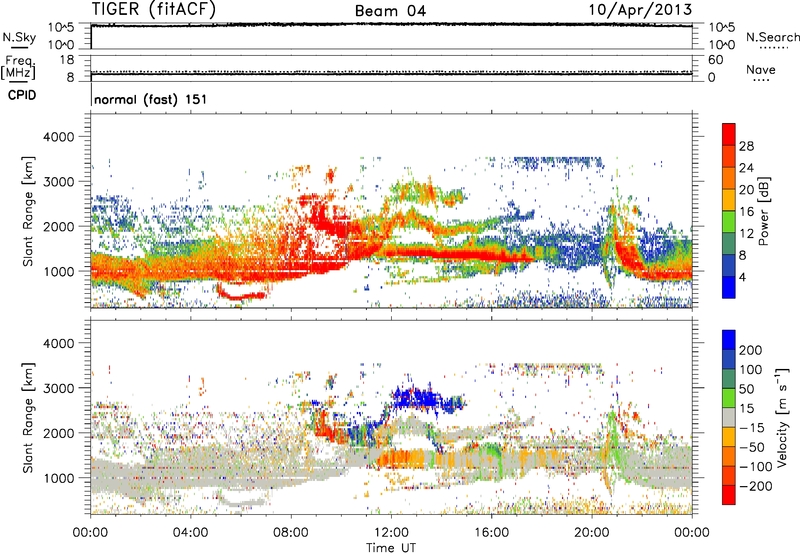The image size is (800, 554).
Task: Click the "04:00" time tick label
Action: (191, 533)
